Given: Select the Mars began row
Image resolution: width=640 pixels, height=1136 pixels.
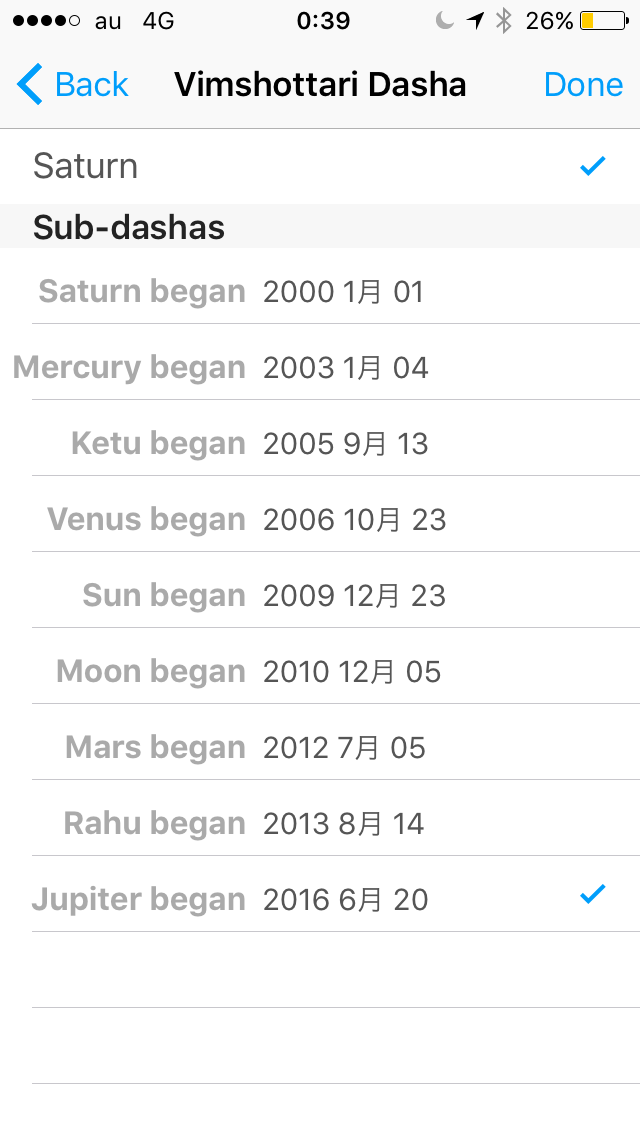Looking at the screenshot, I should point(320,748).
